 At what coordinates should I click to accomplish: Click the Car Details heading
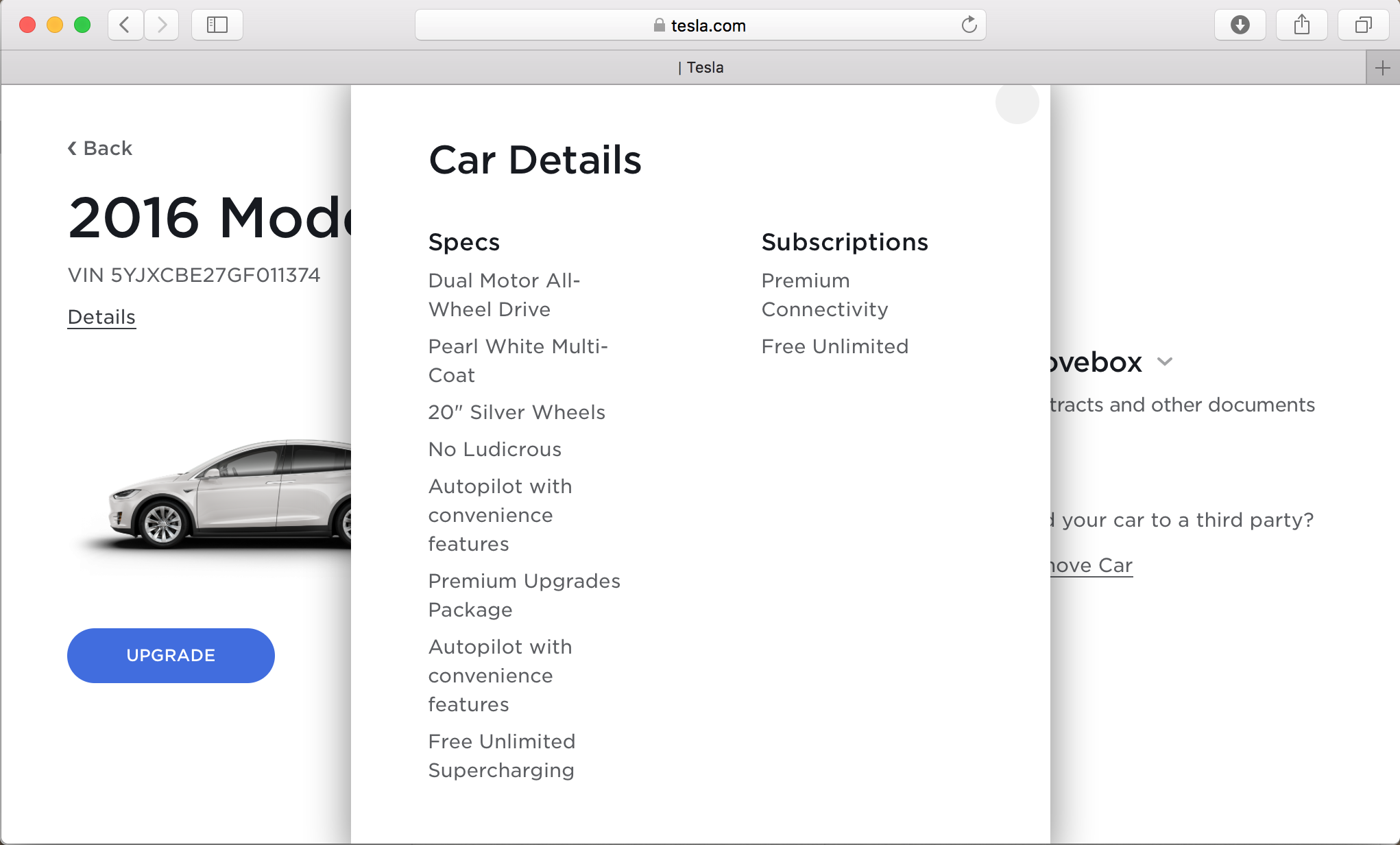pos(535,160)
